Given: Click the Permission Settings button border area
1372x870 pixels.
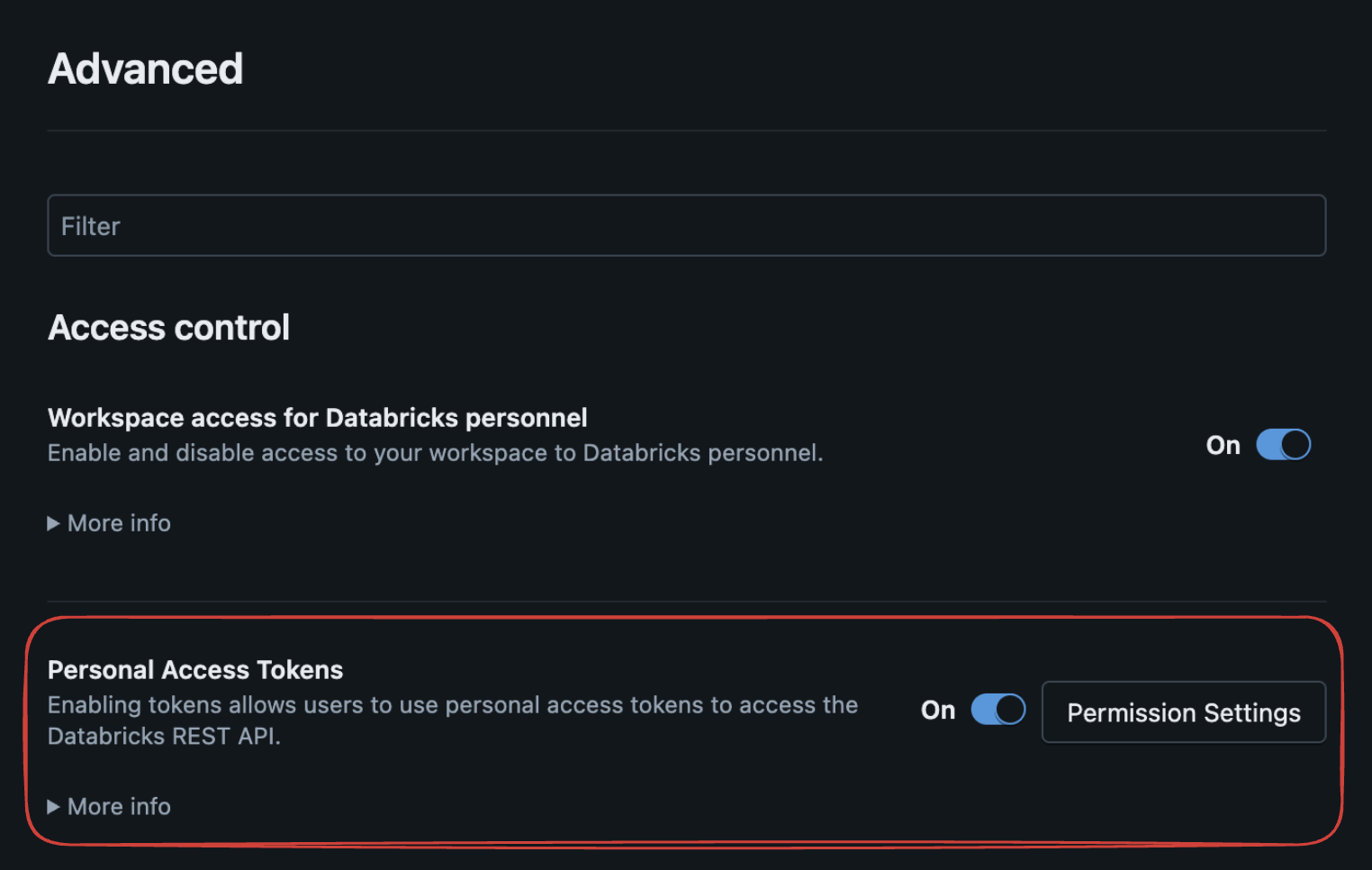Looking at the screenshot, I should 1183,684.
